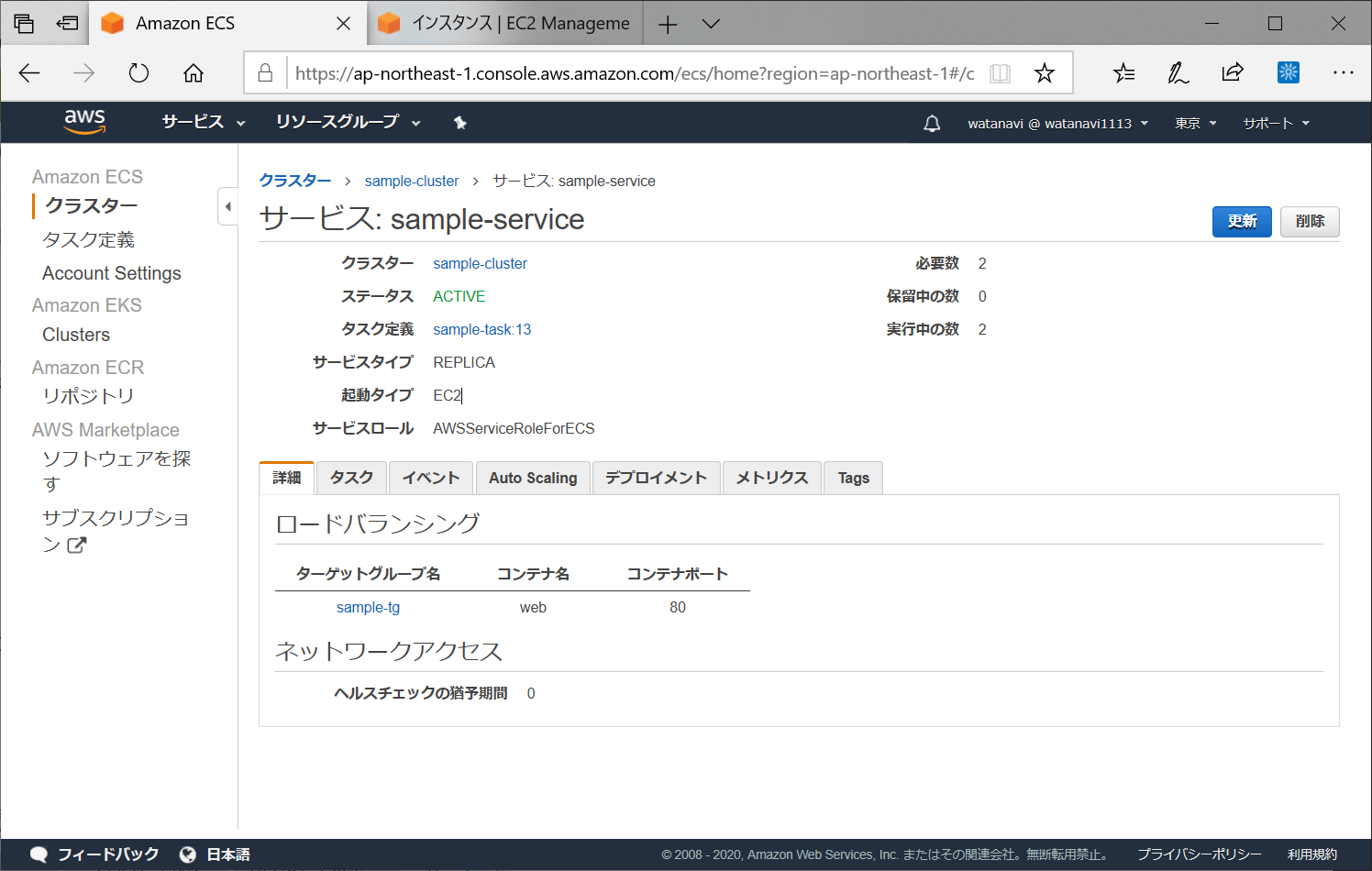This screenshot has height=871, width=1372.
Task: Open the watanavi account dropdown
Action: (1058, 123)
